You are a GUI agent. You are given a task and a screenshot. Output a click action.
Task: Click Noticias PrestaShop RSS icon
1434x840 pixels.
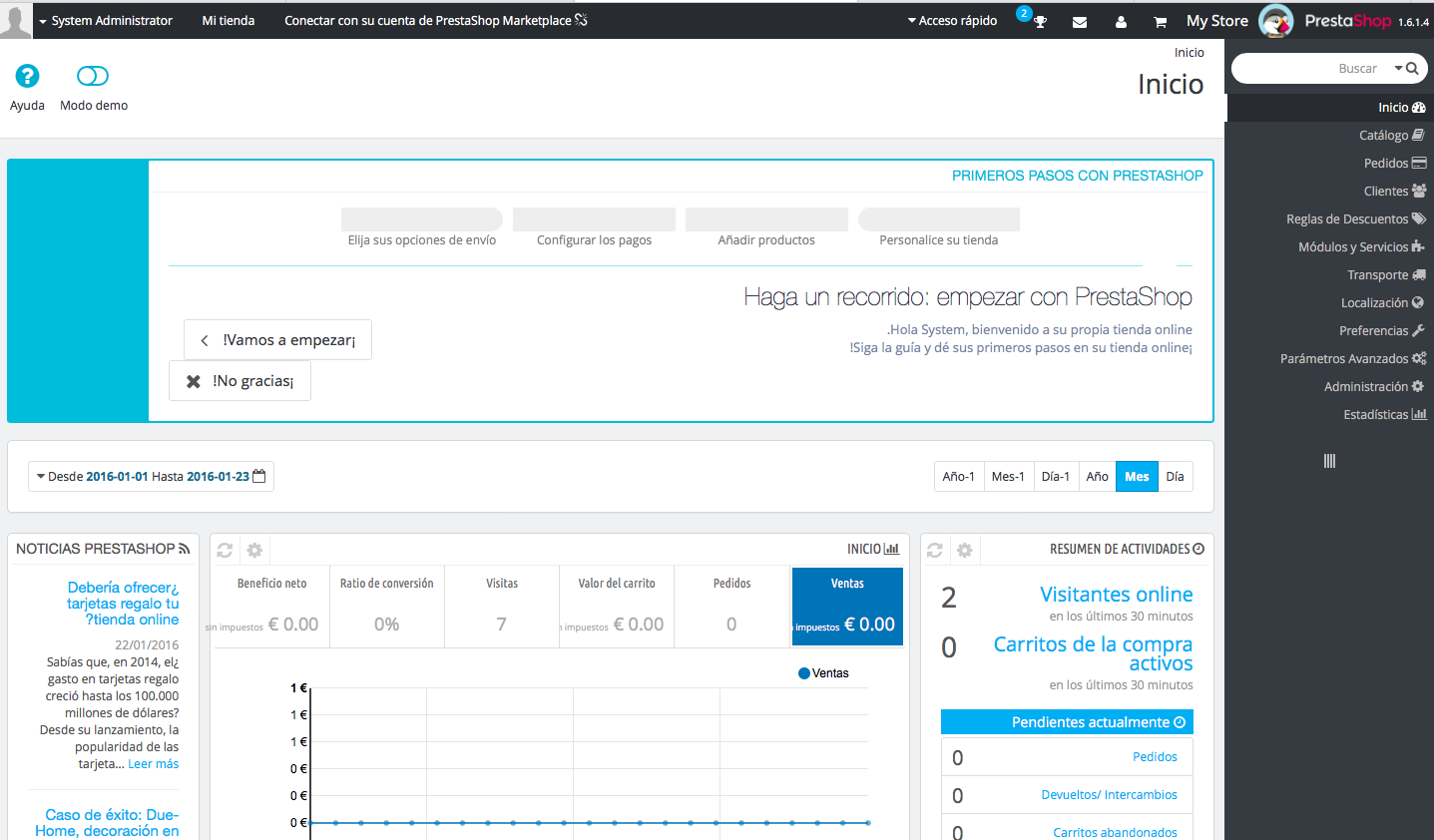point(185,549)
